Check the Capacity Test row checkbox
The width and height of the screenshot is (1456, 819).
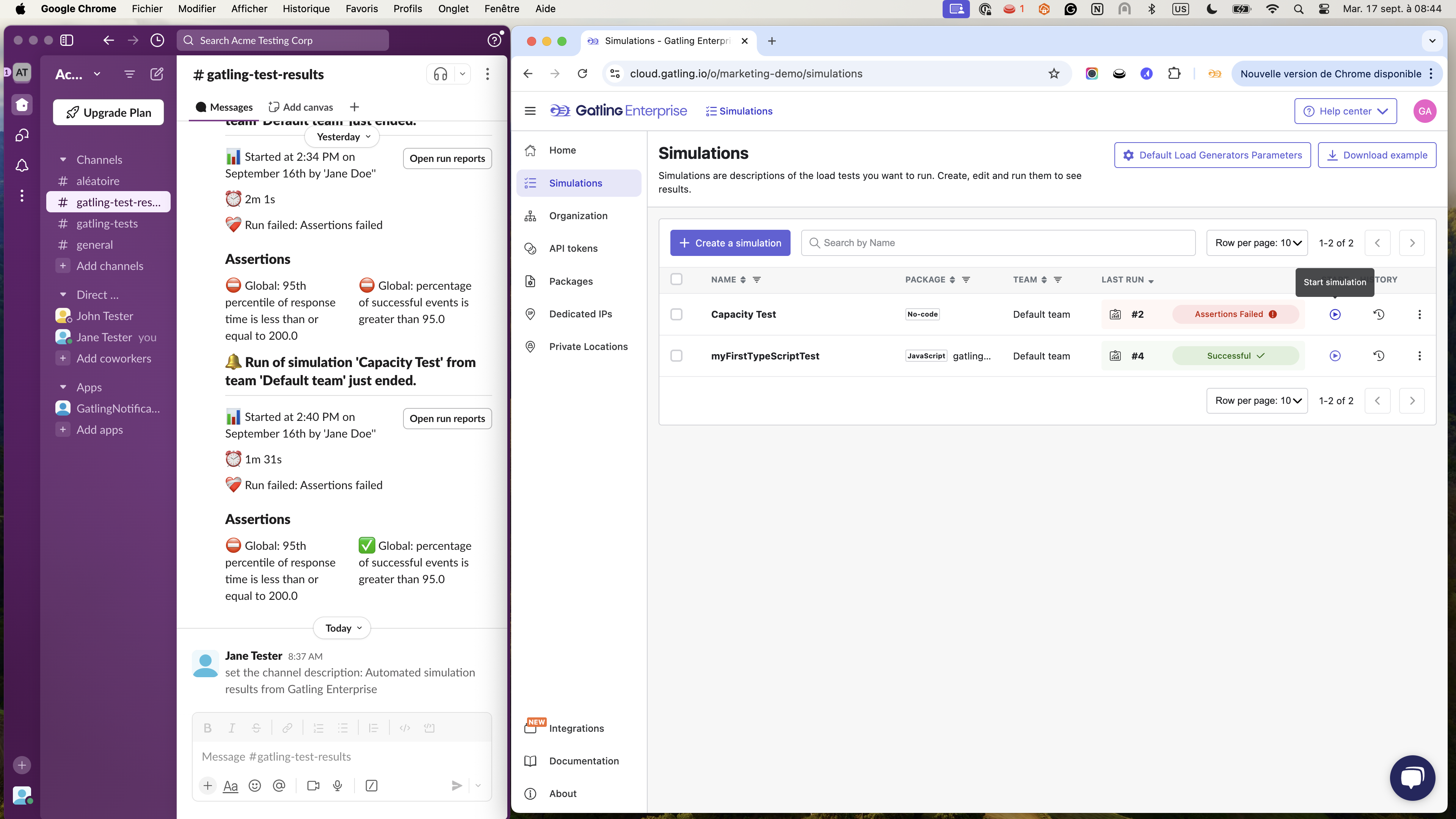pyautogui.click(x=676, y=314)
